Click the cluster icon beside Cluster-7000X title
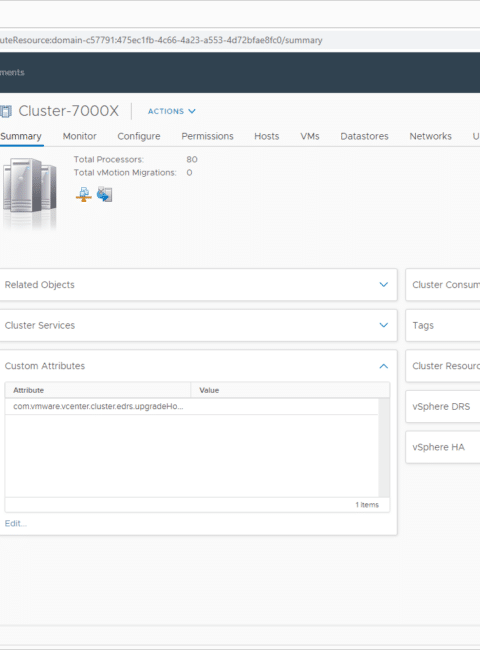Image resolution: width=480 pixels, height=650 pixels. pyautogui.click(x=6, y=111)
